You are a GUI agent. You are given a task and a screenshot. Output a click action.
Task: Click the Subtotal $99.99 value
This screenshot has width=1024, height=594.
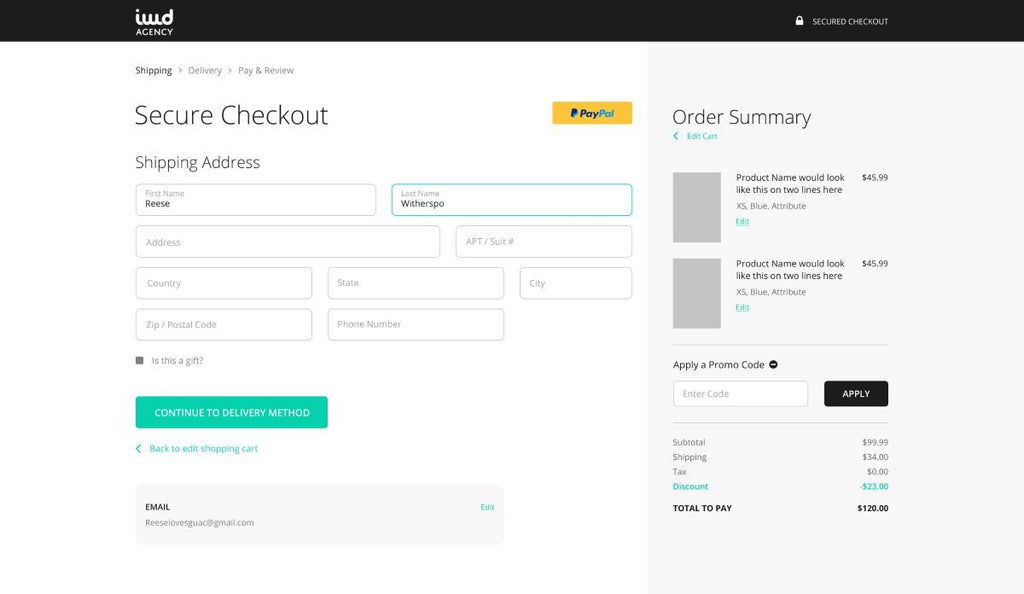875,442
